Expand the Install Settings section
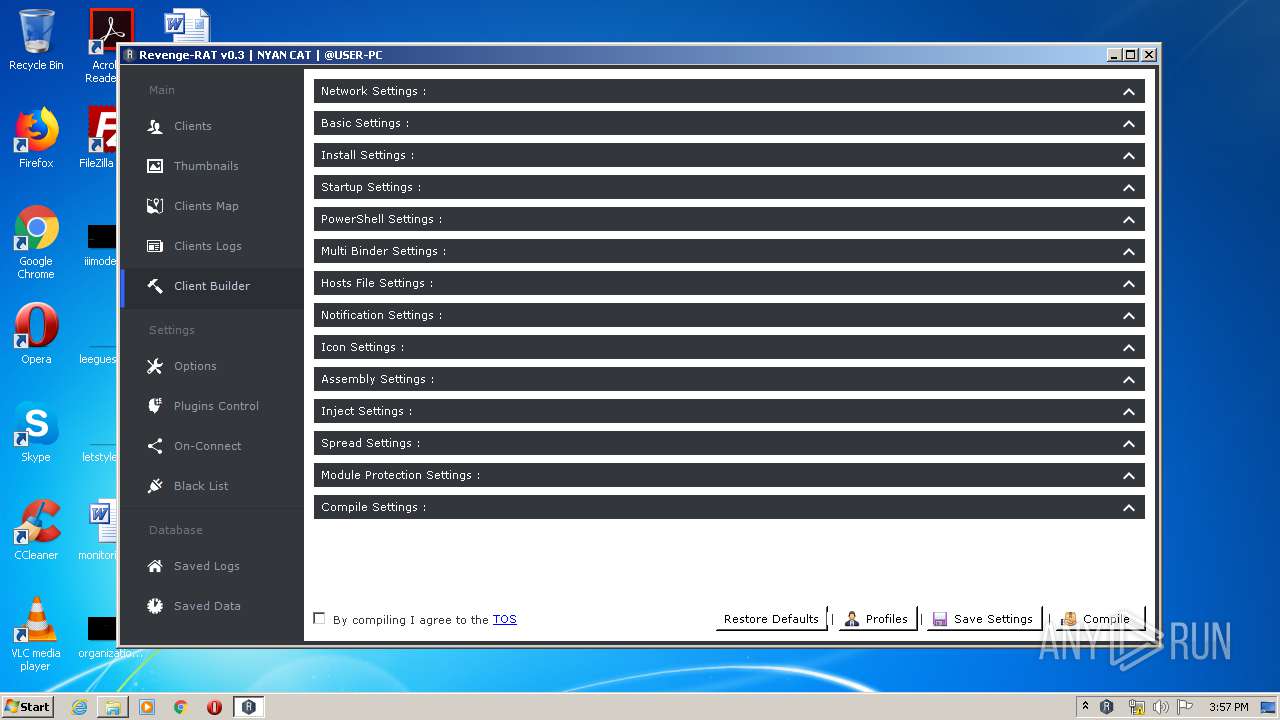Screen dimensions: 1280x720 tap(729, 155)
